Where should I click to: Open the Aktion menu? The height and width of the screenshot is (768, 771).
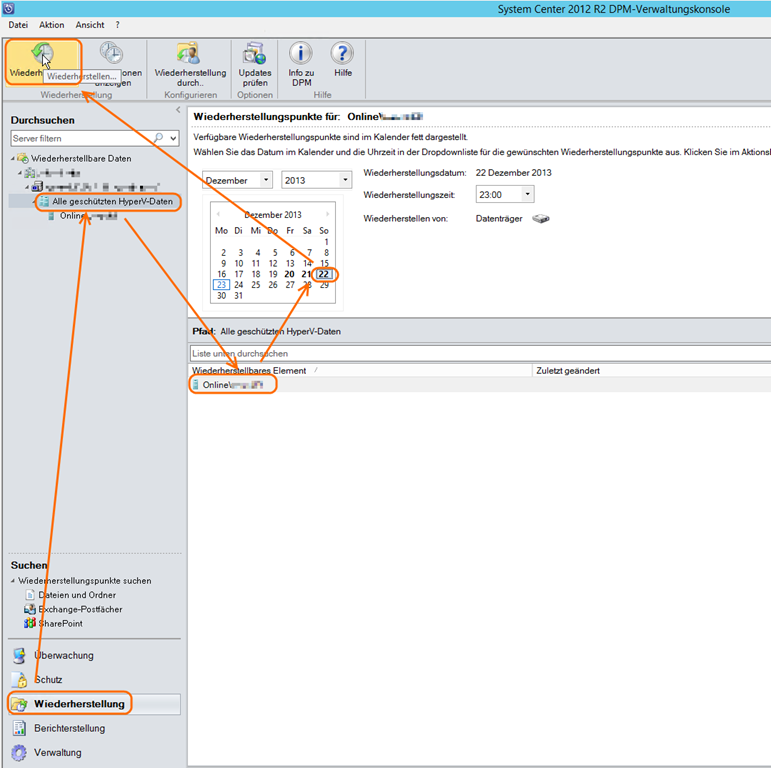(51, 24)
